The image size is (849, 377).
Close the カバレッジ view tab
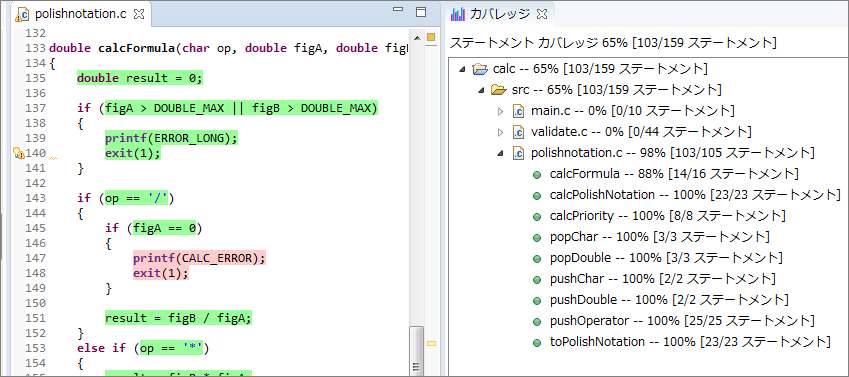(x=541, y=15)
